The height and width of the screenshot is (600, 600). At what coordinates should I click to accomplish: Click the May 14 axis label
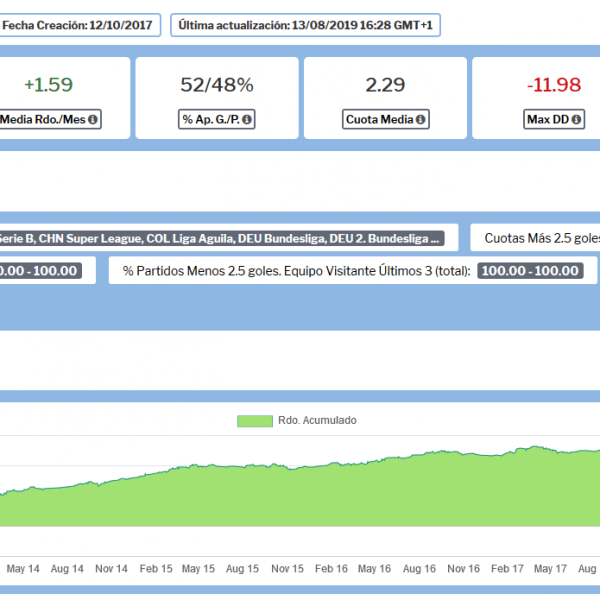[x=23, y=569]
